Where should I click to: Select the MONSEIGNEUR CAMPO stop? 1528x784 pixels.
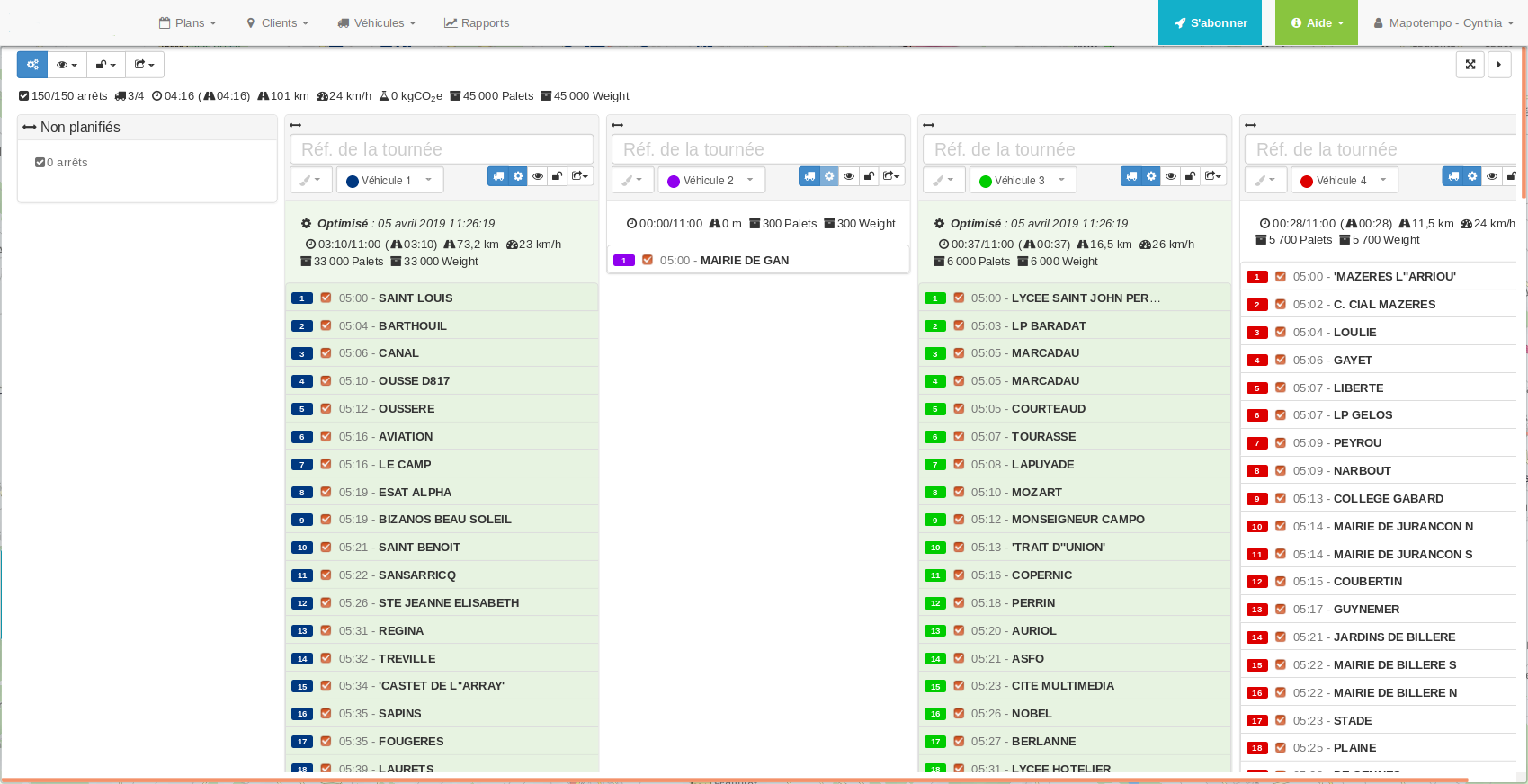coord(1075,519)
